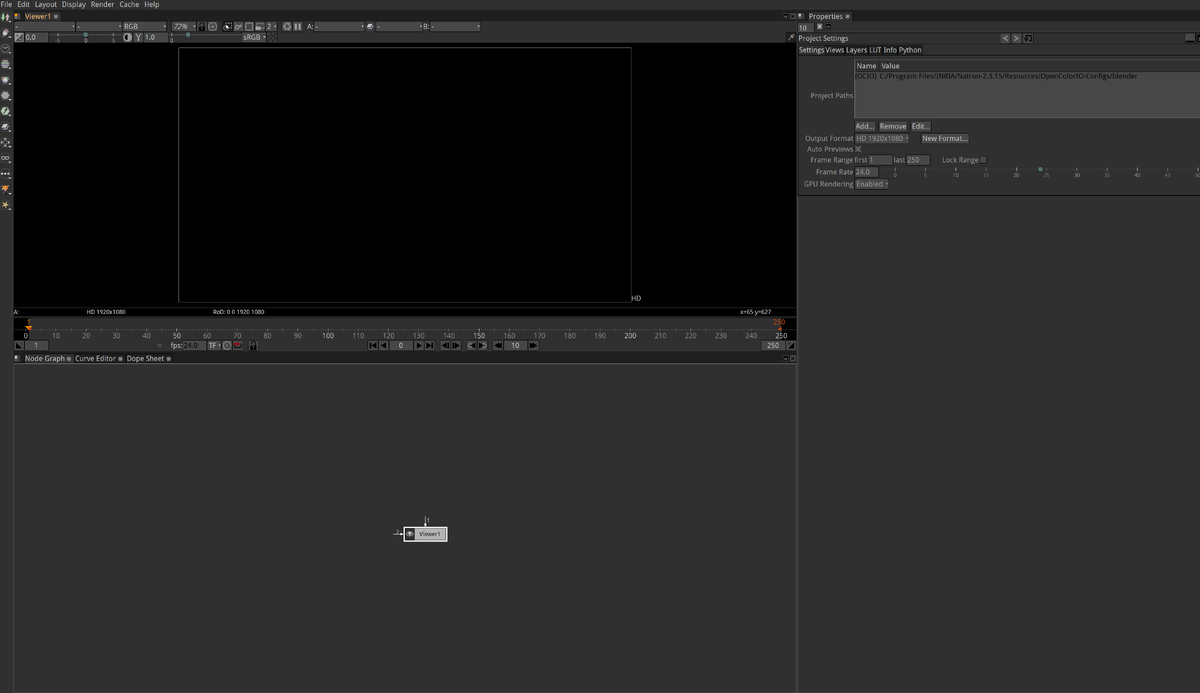
Task: Toggle auto-contrast half-circle icon
Action: point(127,37)
